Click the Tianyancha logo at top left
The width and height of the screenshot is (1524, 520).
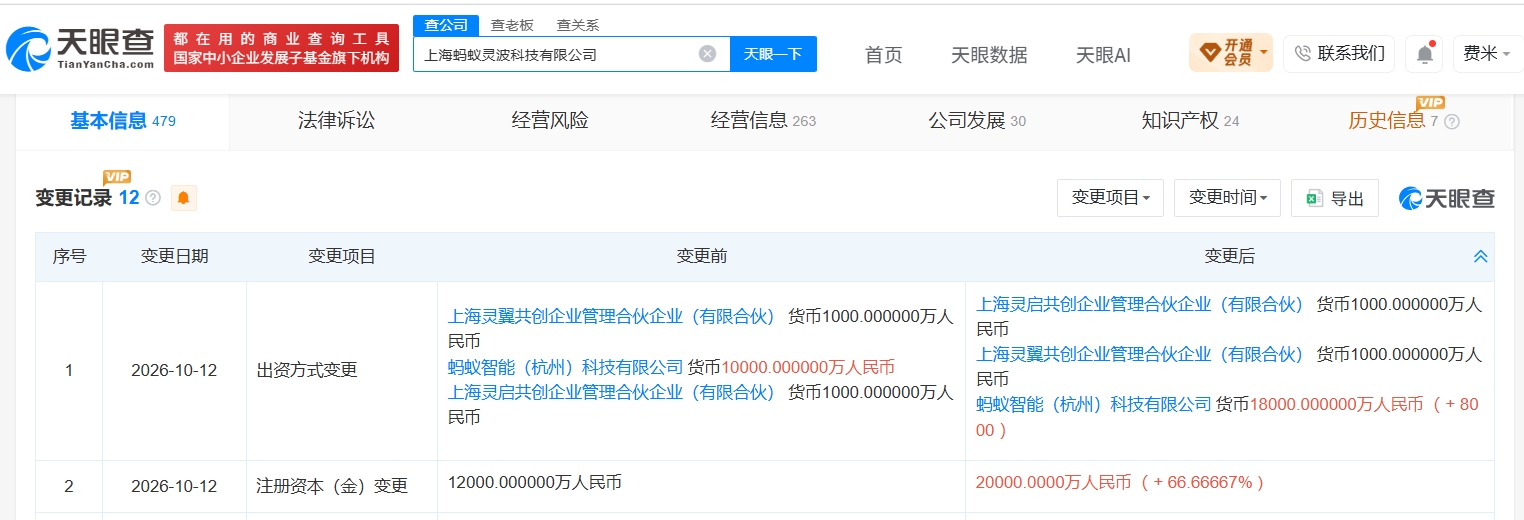click(80, 47)
